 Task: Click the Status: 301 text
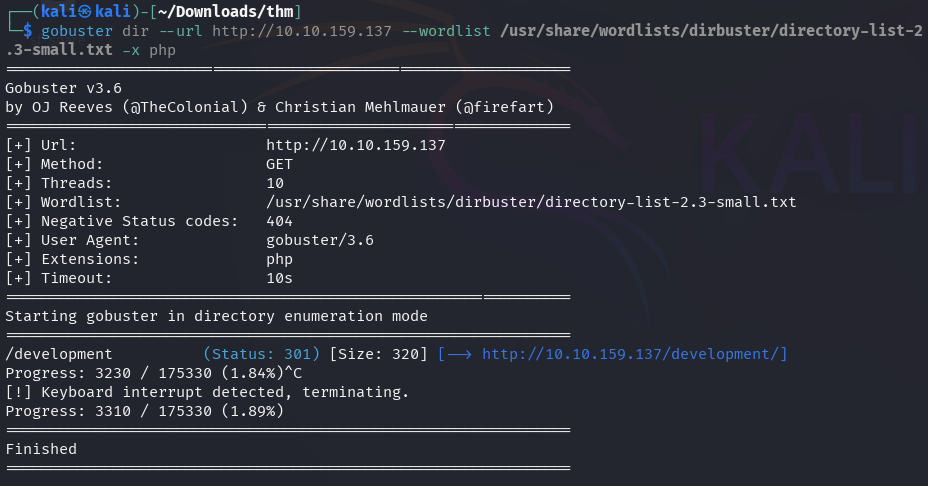261,354
